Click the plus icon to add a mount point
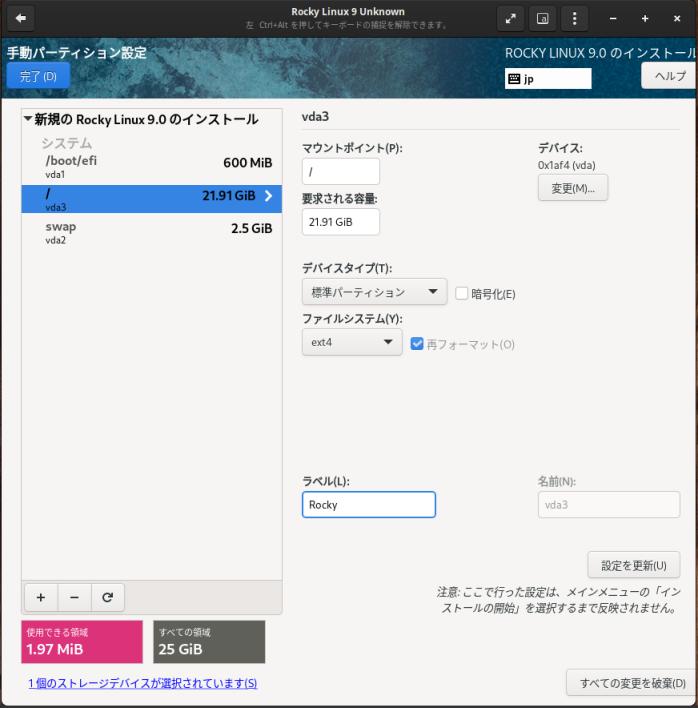 41,597
